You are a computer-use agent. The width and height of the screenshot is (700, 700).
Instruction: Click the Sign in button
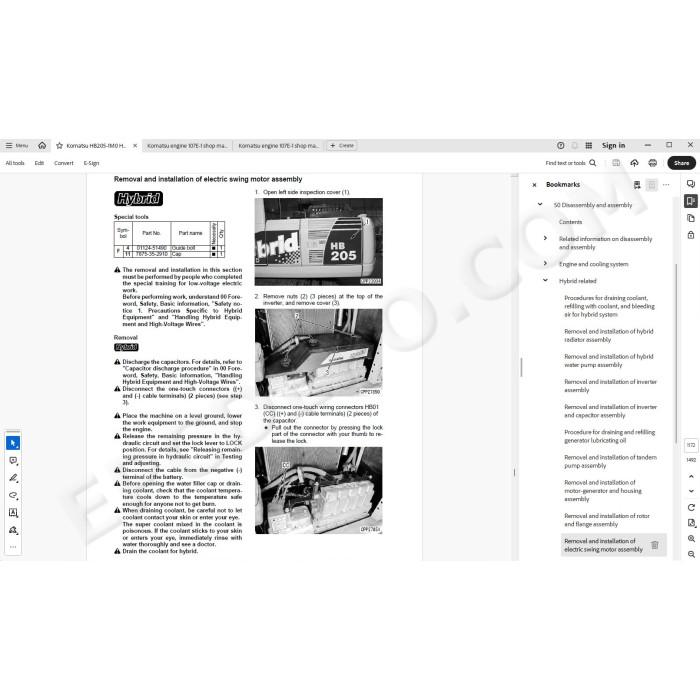coord(613,146)
